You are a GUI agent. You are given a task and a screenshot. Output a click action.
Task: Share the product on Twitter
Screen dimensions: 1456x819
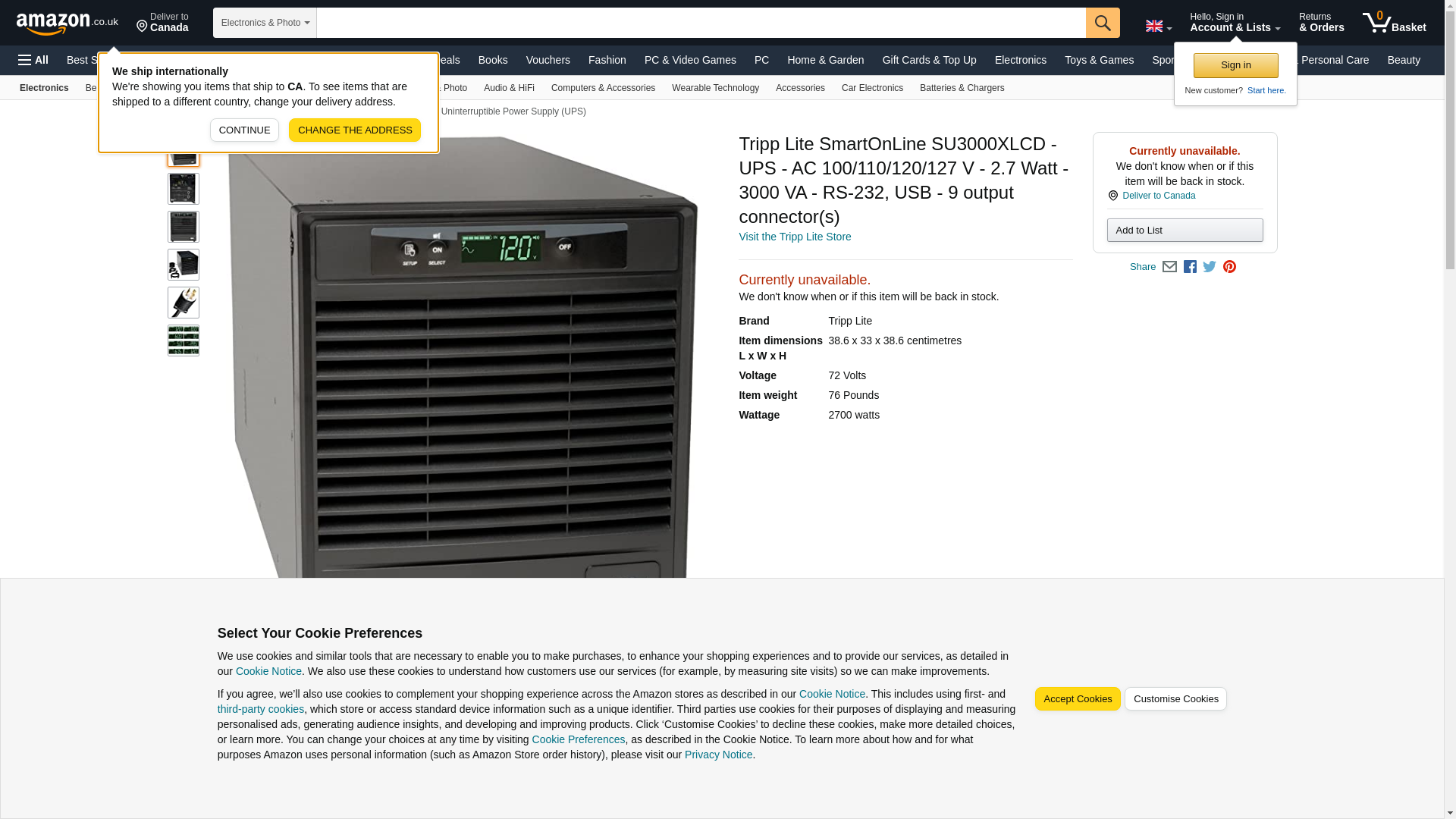[x=1210, y=267]
